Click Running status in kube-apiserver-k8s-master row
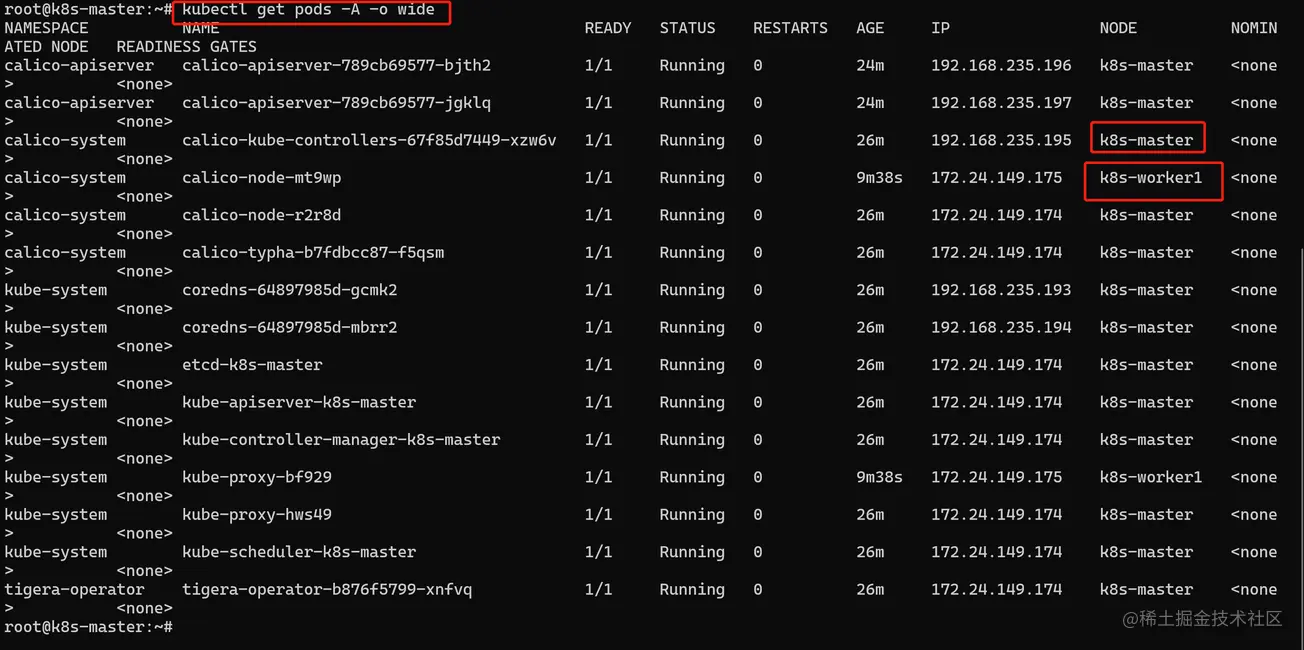1304x650 pixels. (x=692, y=403)
